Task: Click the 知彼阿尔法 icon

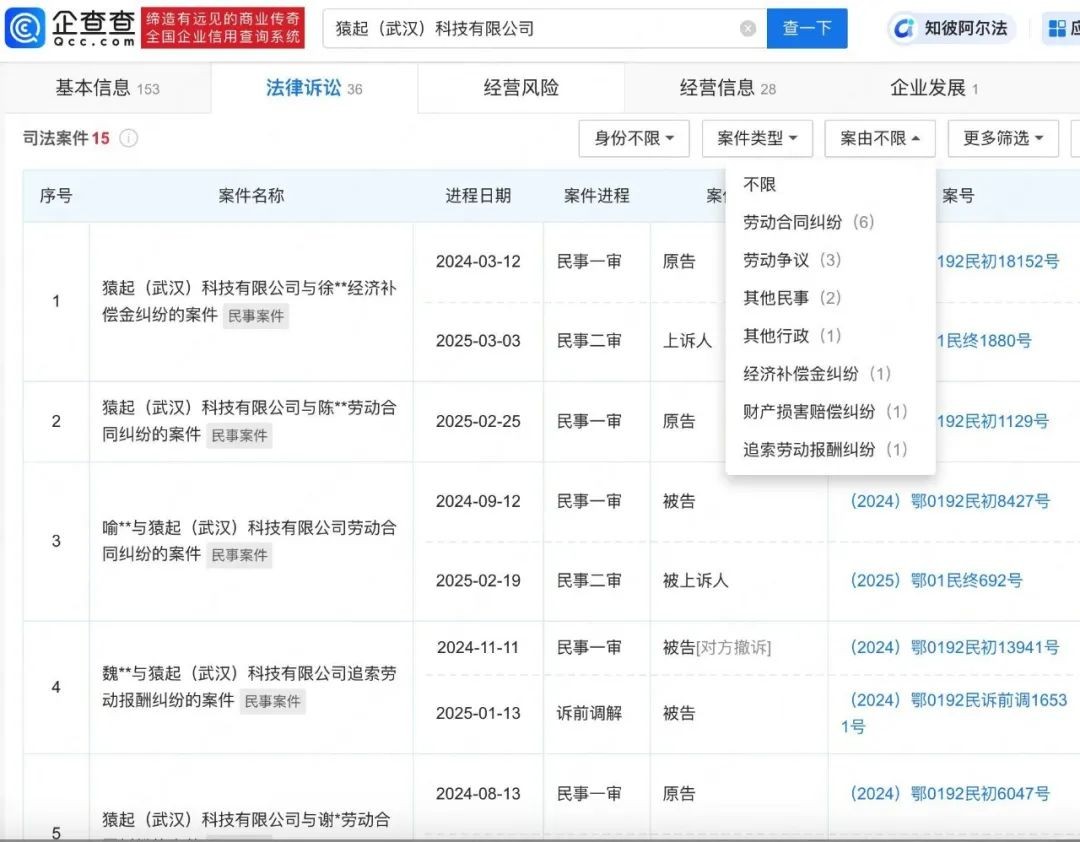Action: (x=905, y=29)
